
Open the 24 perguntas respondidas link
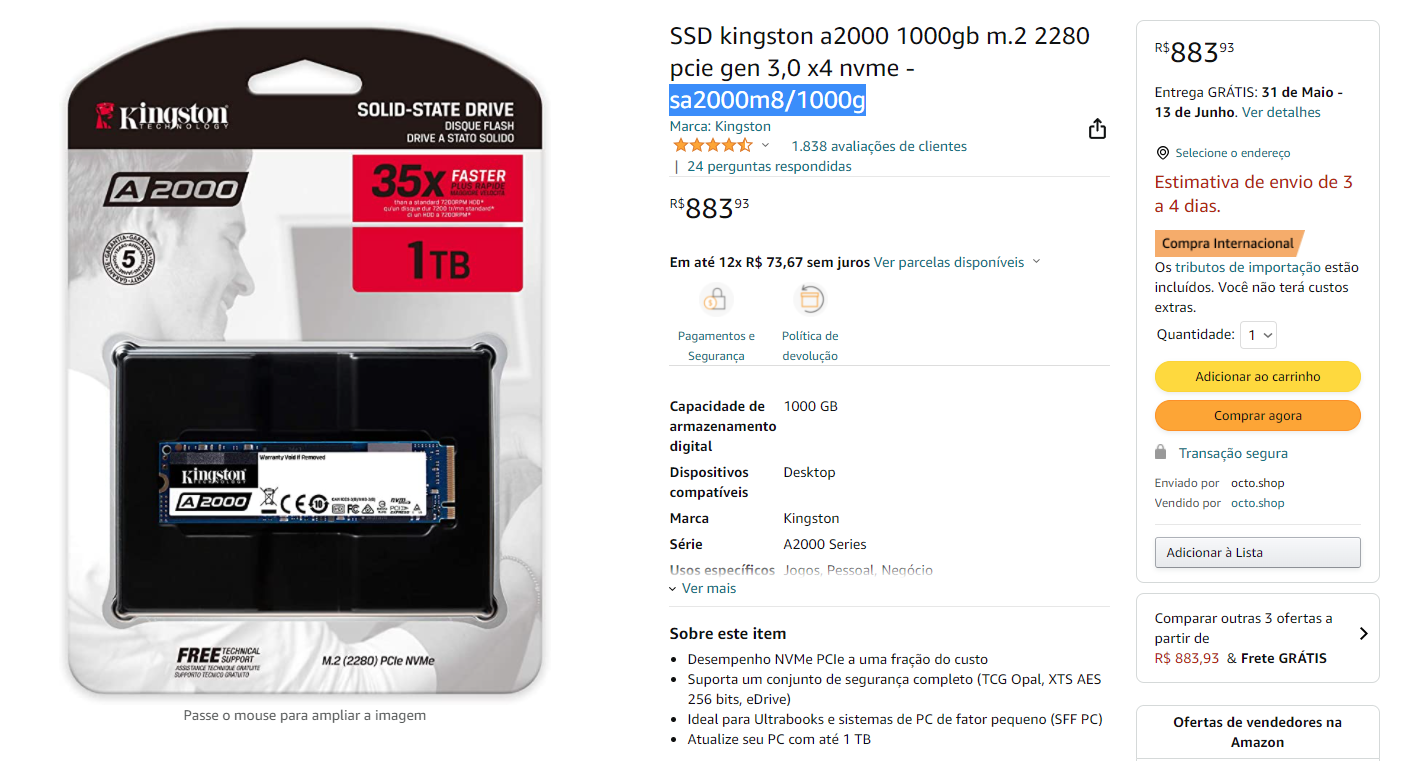pyautogui.click(x=769, y=166)
